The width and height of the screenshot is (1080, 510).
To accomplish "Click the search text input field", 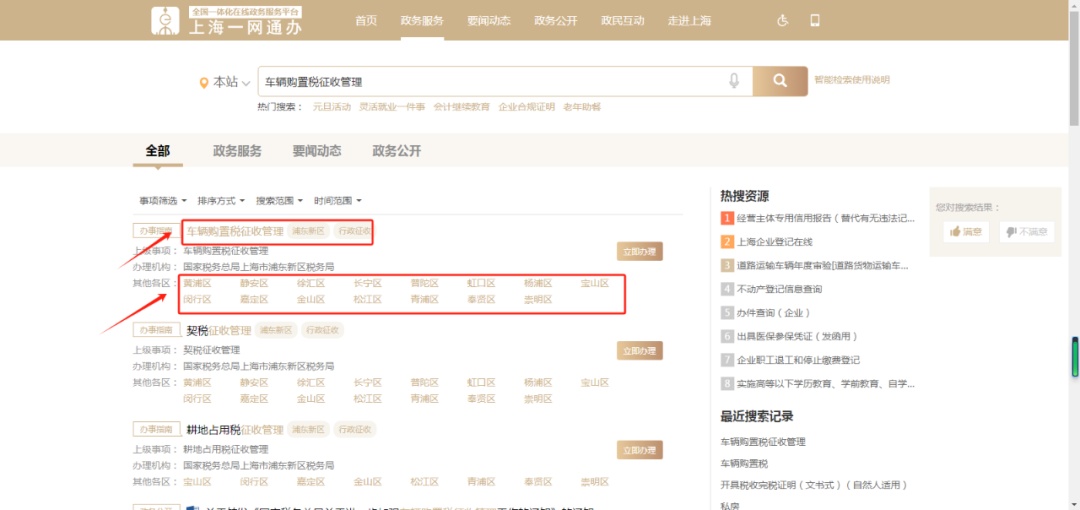I will tap(490, 82).
